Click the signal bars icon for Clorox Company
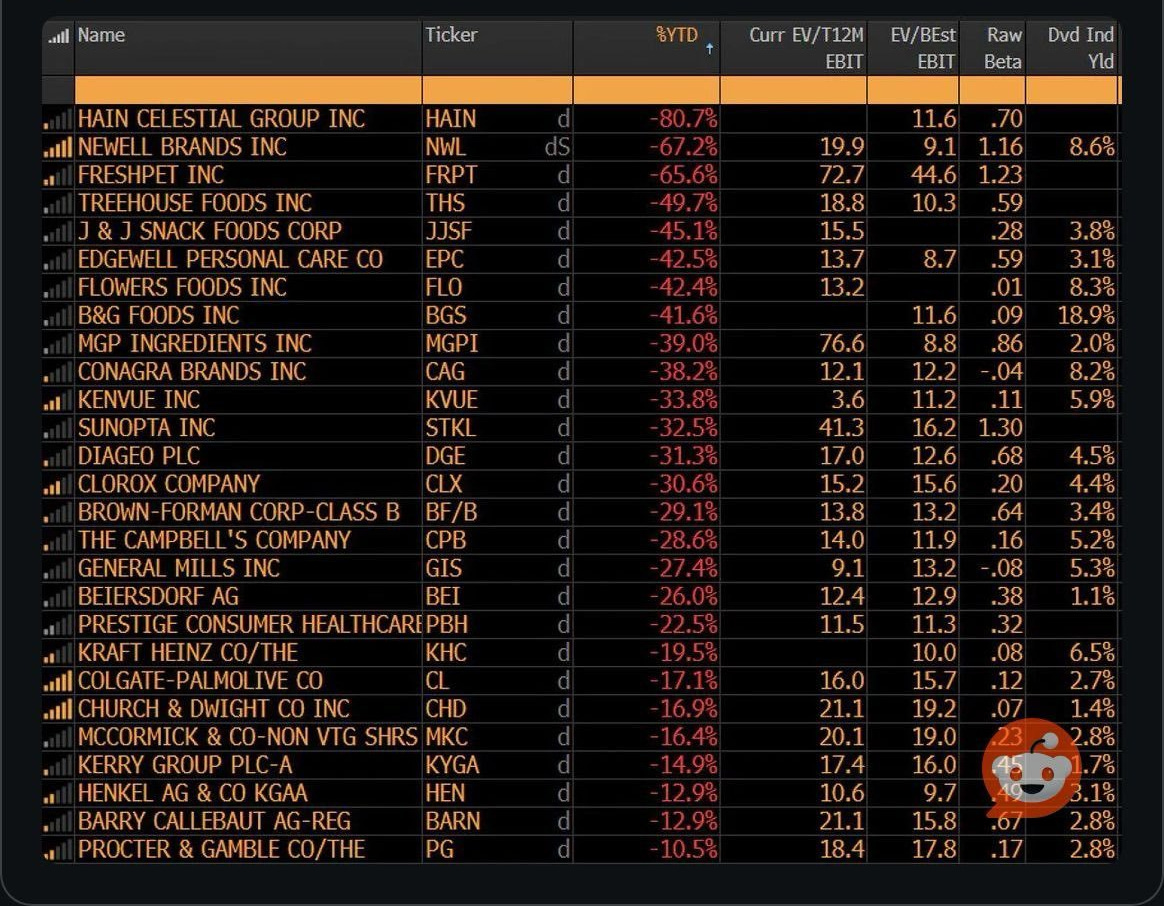1164x906 pixels. pyautogui.click(x=58, y=484)
